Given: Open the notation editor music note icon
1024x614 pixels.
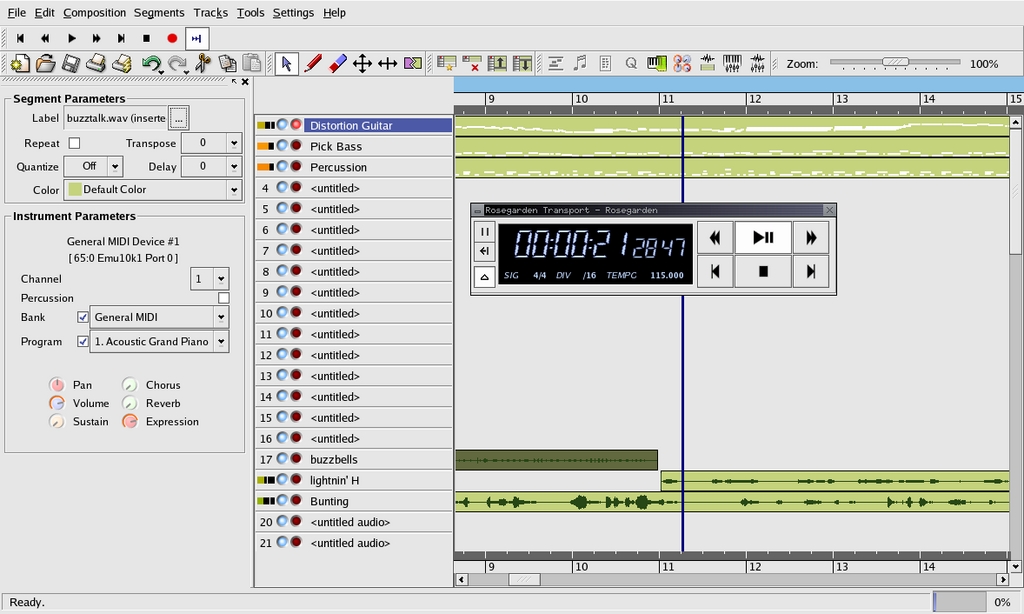Looking at the screenshot, I should tap(581, 64).
